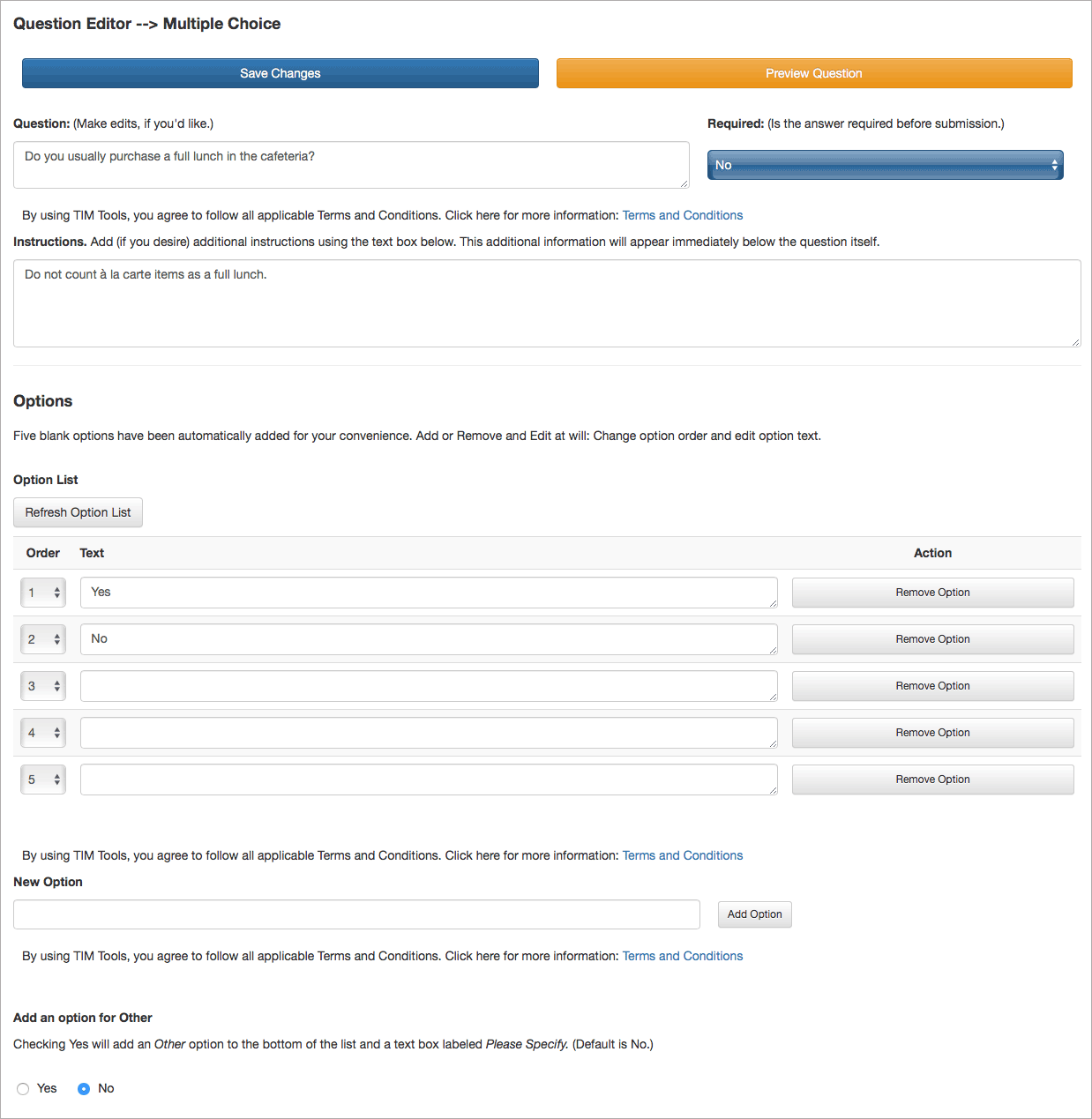Select No radio for Other option

[x=84, y=1089]
